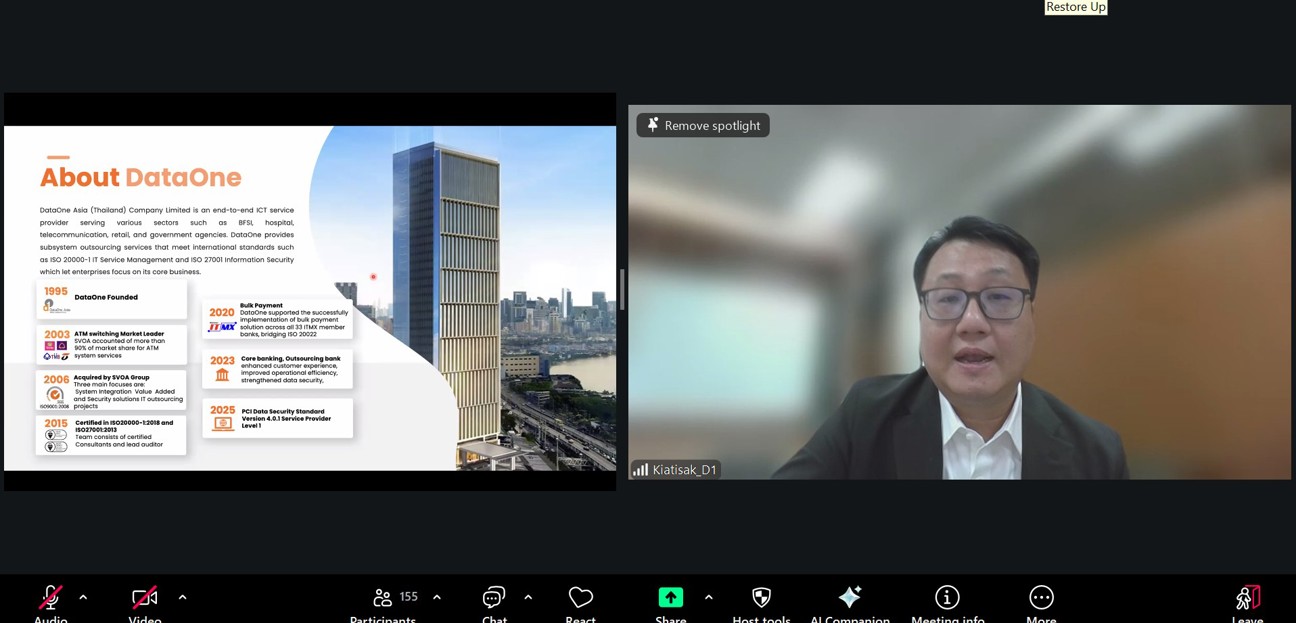The height and width of the screenshot is (623, 1296).
Task: Open Host tools shield icon
Action: (762, 597)
